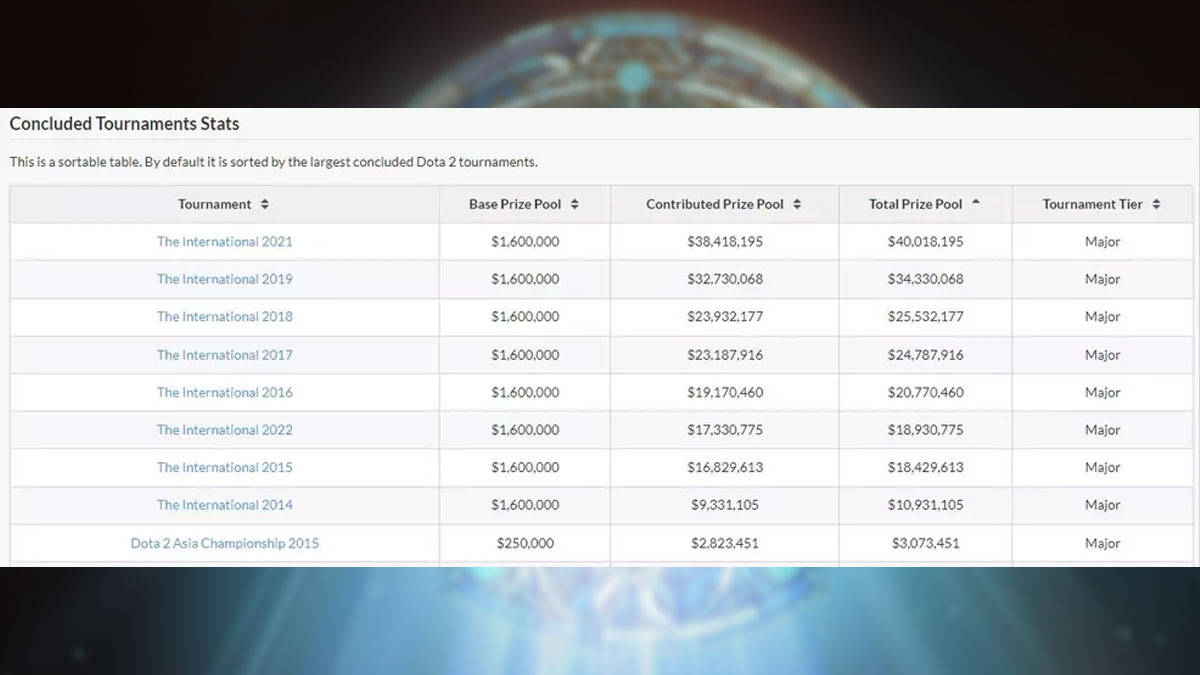This screenshot has height=675, width=1200.
Task: Select contributed value $38,418,195
Action: tap(725, 242)
